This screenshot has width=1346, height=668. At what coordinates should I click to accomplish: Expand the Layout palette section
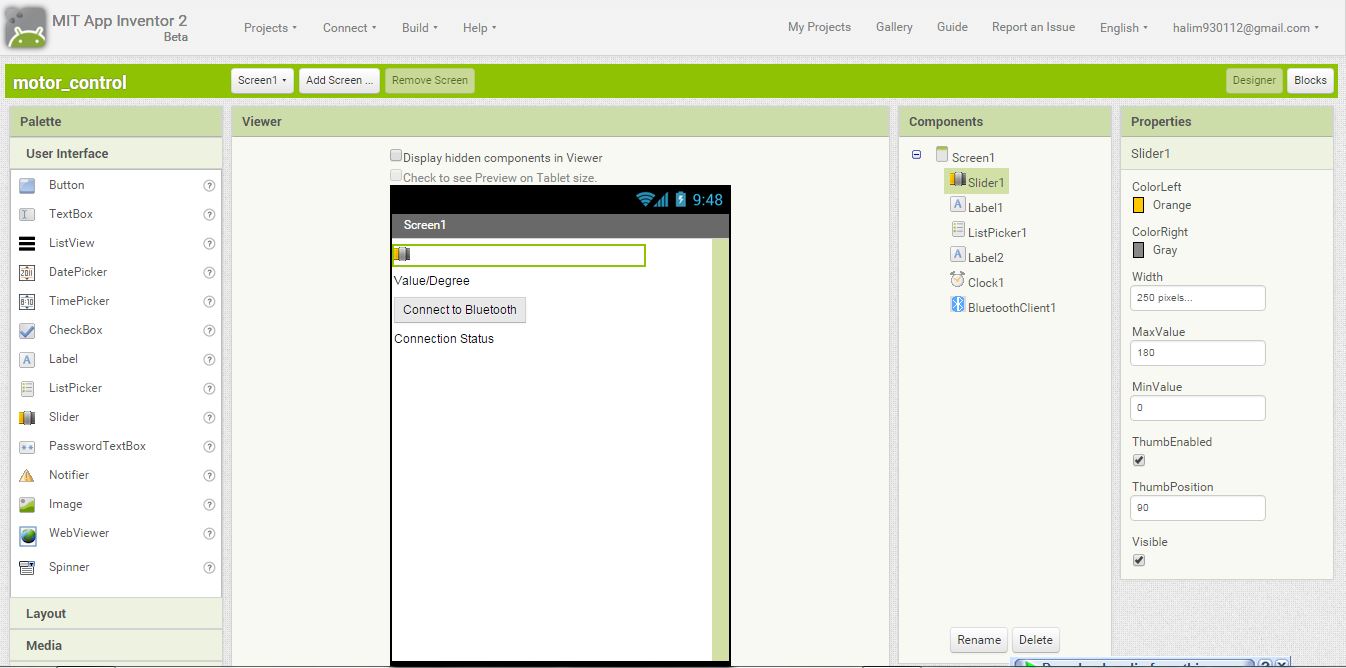(x=116, y=614)
